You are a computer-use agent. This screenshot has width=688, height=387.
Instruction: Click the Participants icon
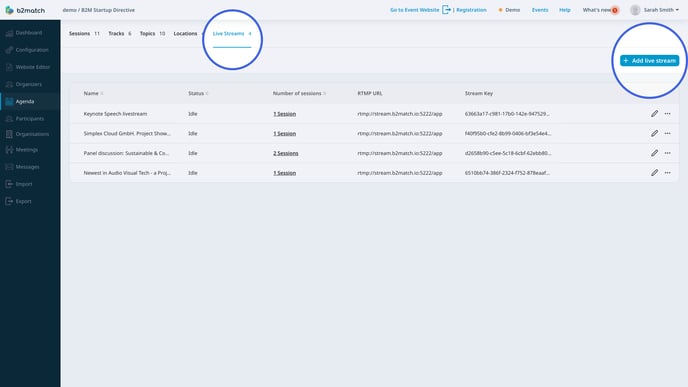(x=9, y=118)
